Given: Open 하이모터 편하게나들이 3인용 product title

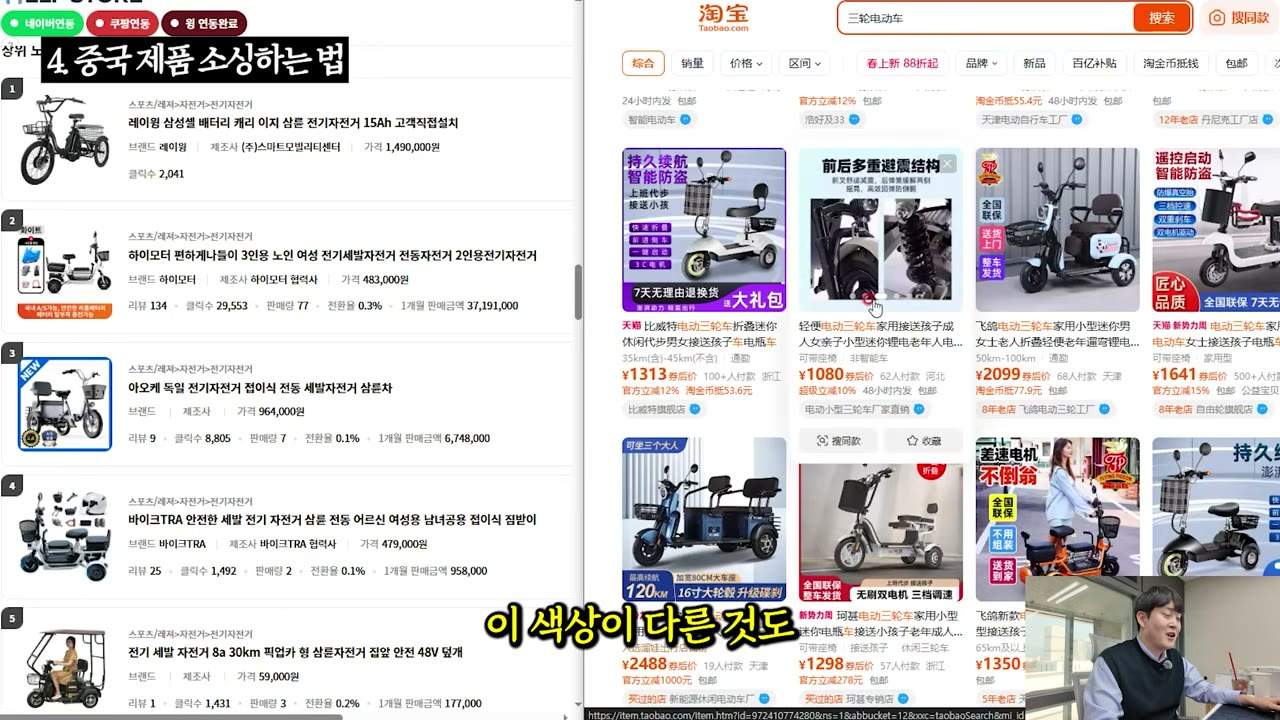Looking at the screenshot, I should click(332, 256).
